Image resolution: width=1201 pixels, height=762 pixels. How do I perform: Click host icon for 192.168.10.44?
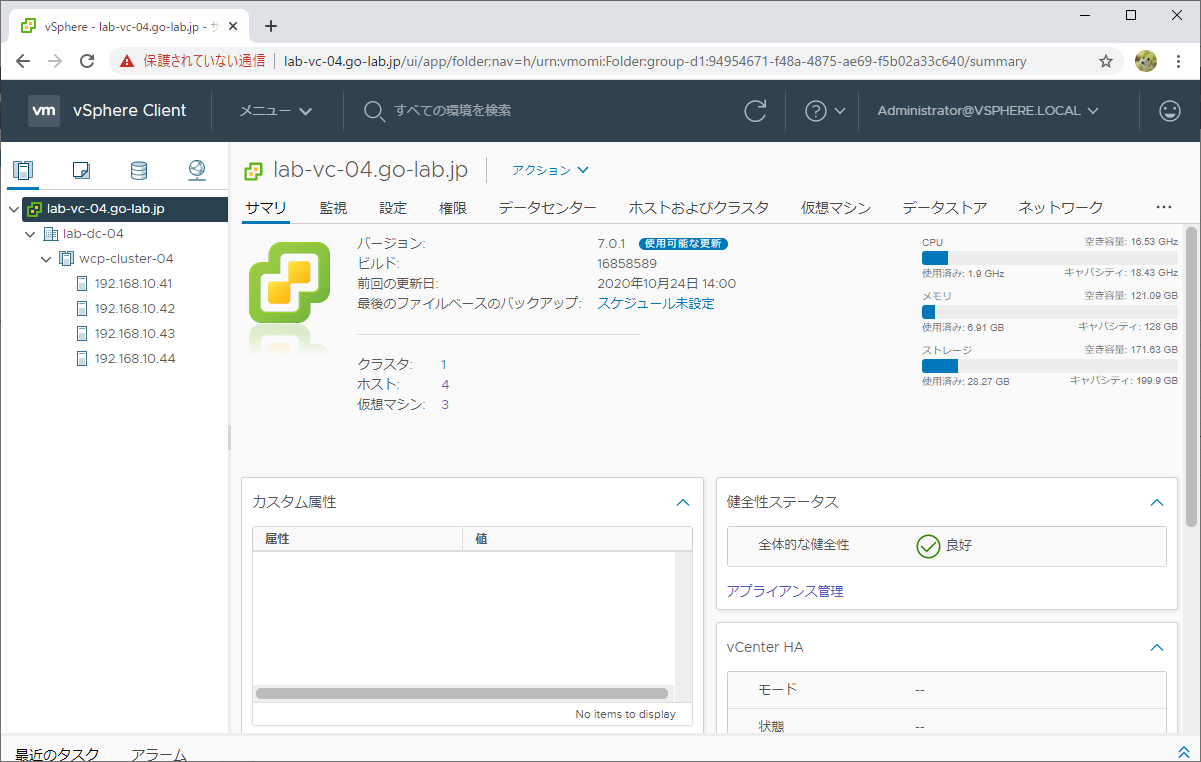(x=82, y=359)
